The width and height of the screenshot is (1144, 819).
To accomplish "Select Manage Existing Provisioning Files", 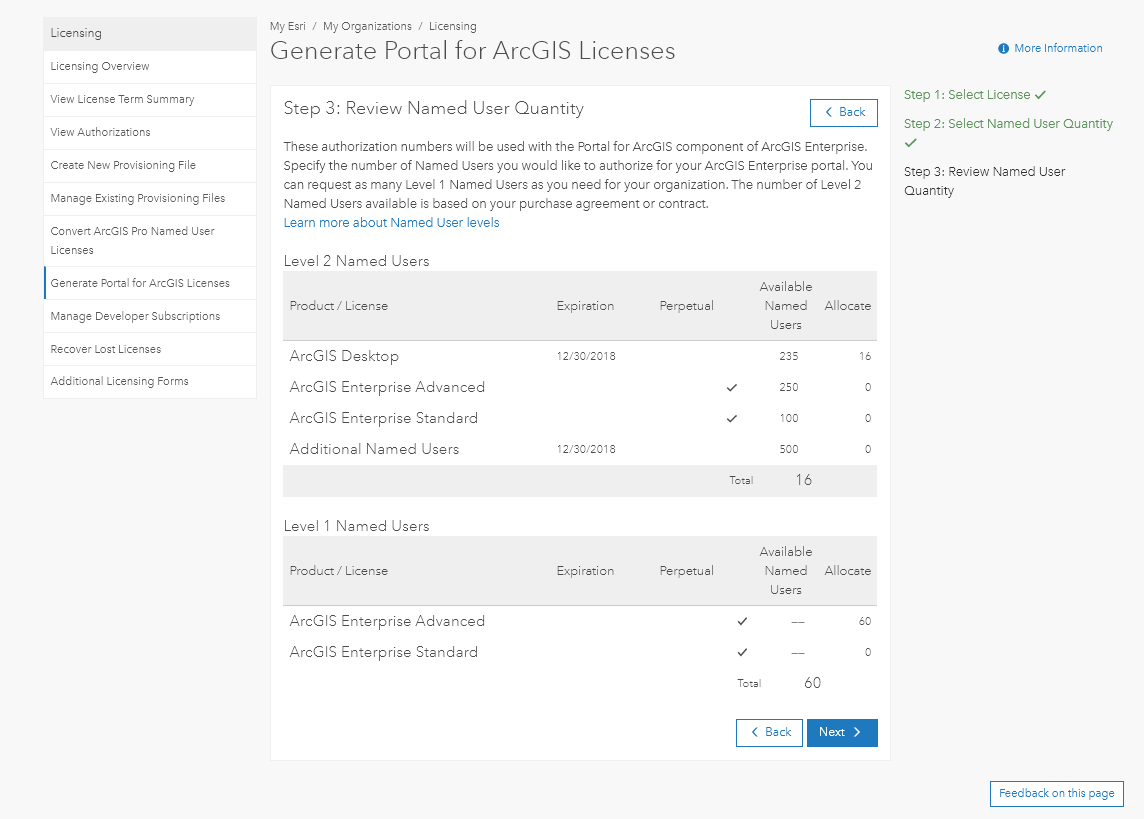I will (138, 199).
